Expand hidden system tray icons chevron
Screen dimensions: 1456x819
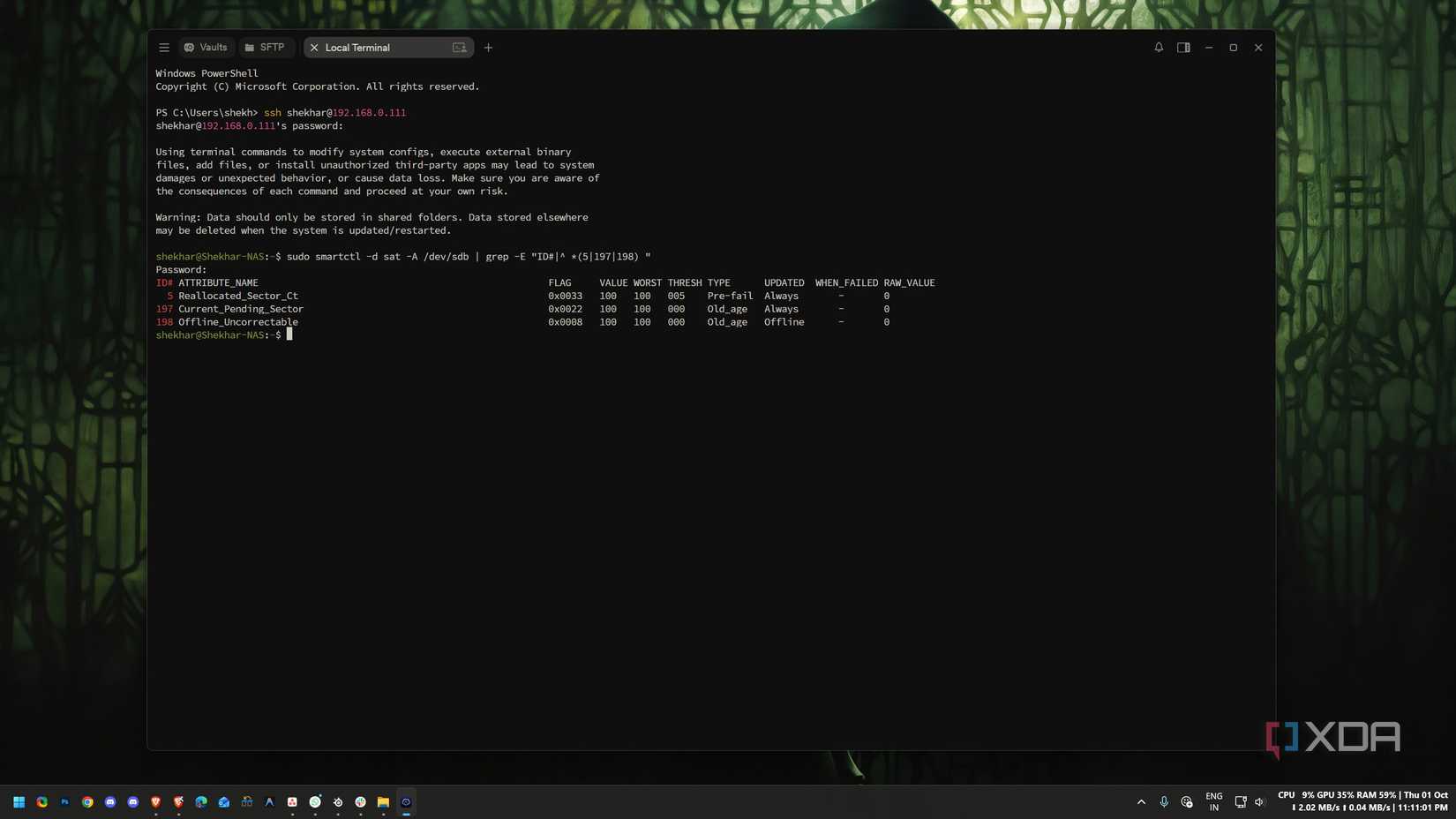1141,802
